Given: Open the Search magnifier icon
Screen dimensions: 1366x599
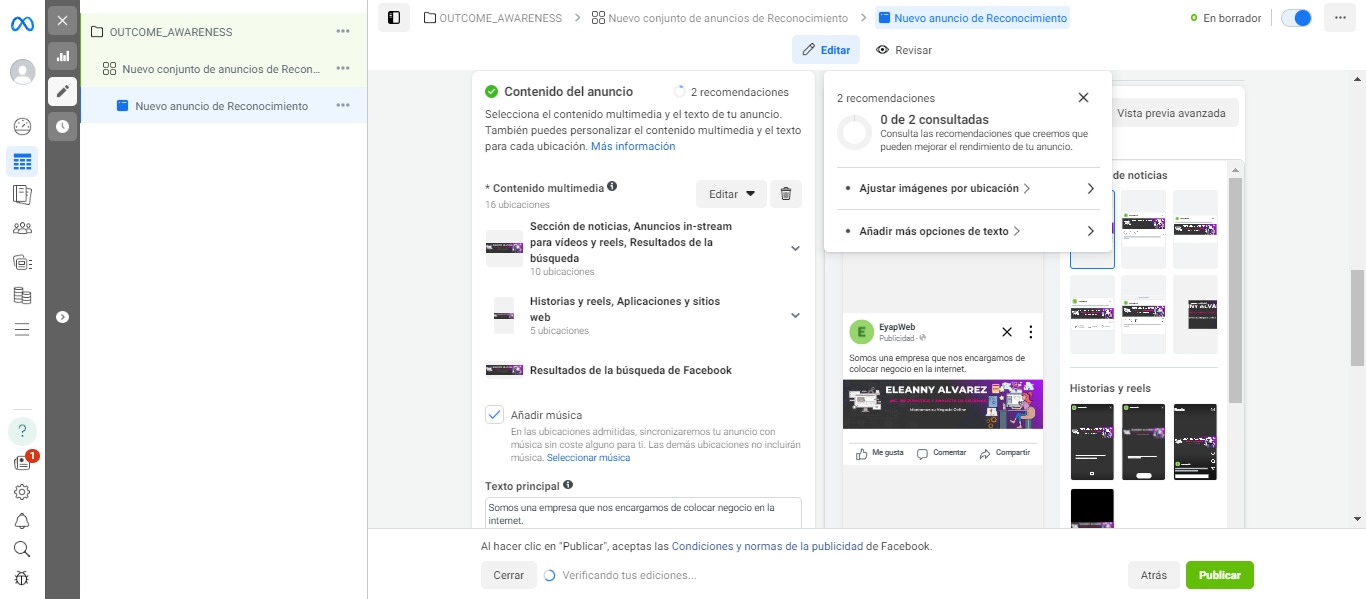Looking at the screenshot, I should coord(22,549).
